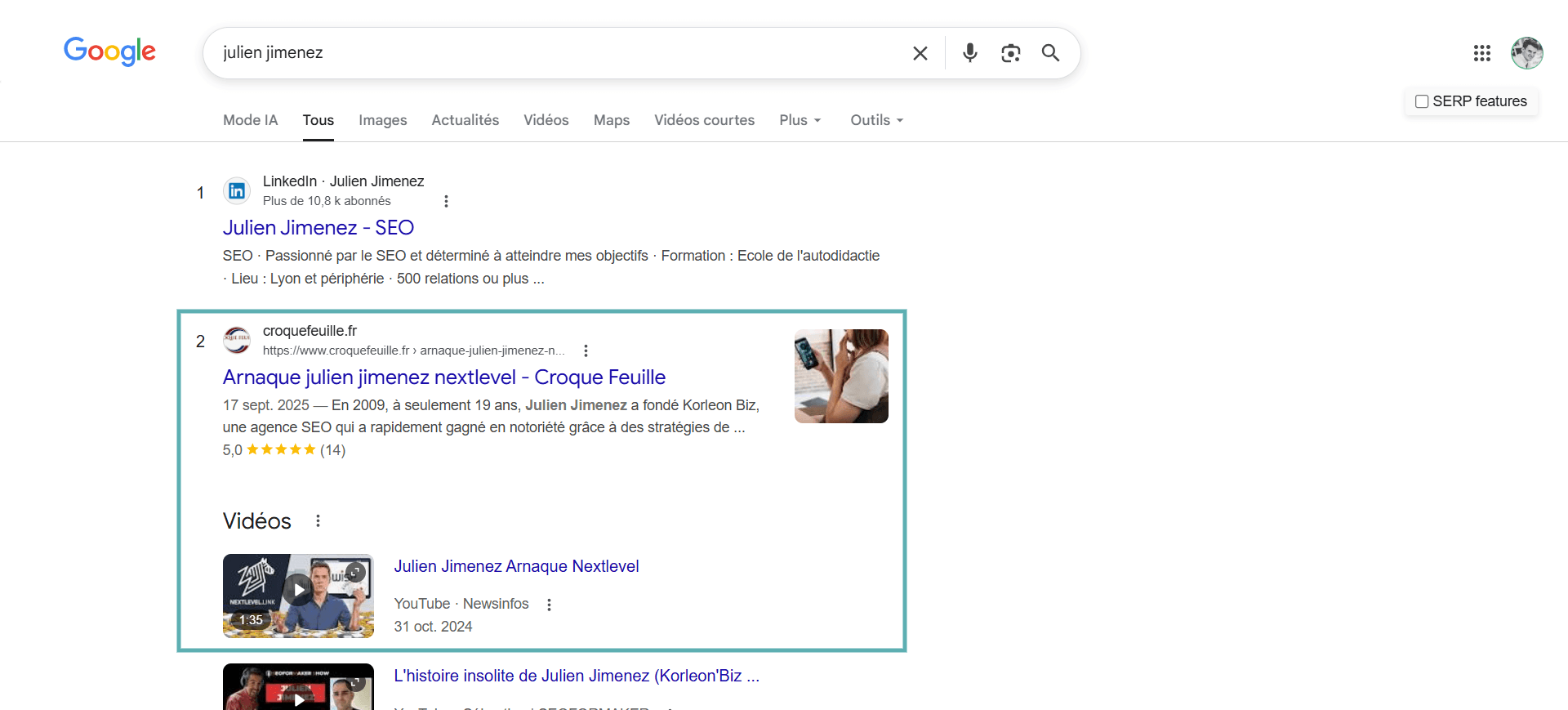Viewport: 1568px width, 710px height.
Task: Click the croquefeuille result phone thumbnail image
Action: [841, 376]
